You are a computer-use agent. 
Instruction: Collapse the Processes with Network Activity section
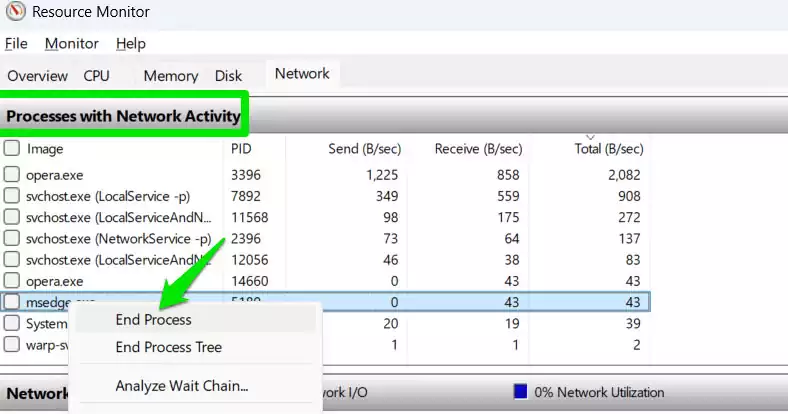click(123, 116)
